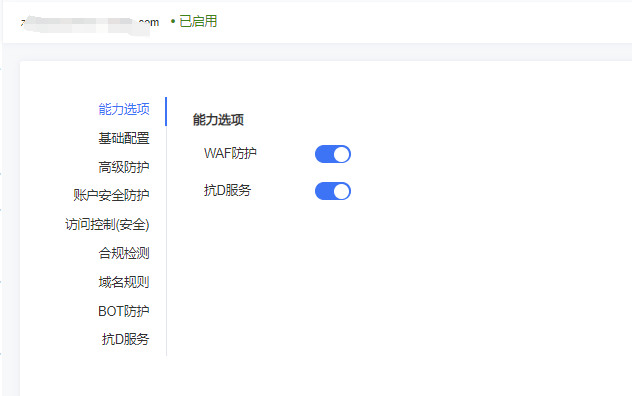This screenshot has height=396, width=632.
Task: Toggle the WAF防护 switch
Action: pos(333,154)
